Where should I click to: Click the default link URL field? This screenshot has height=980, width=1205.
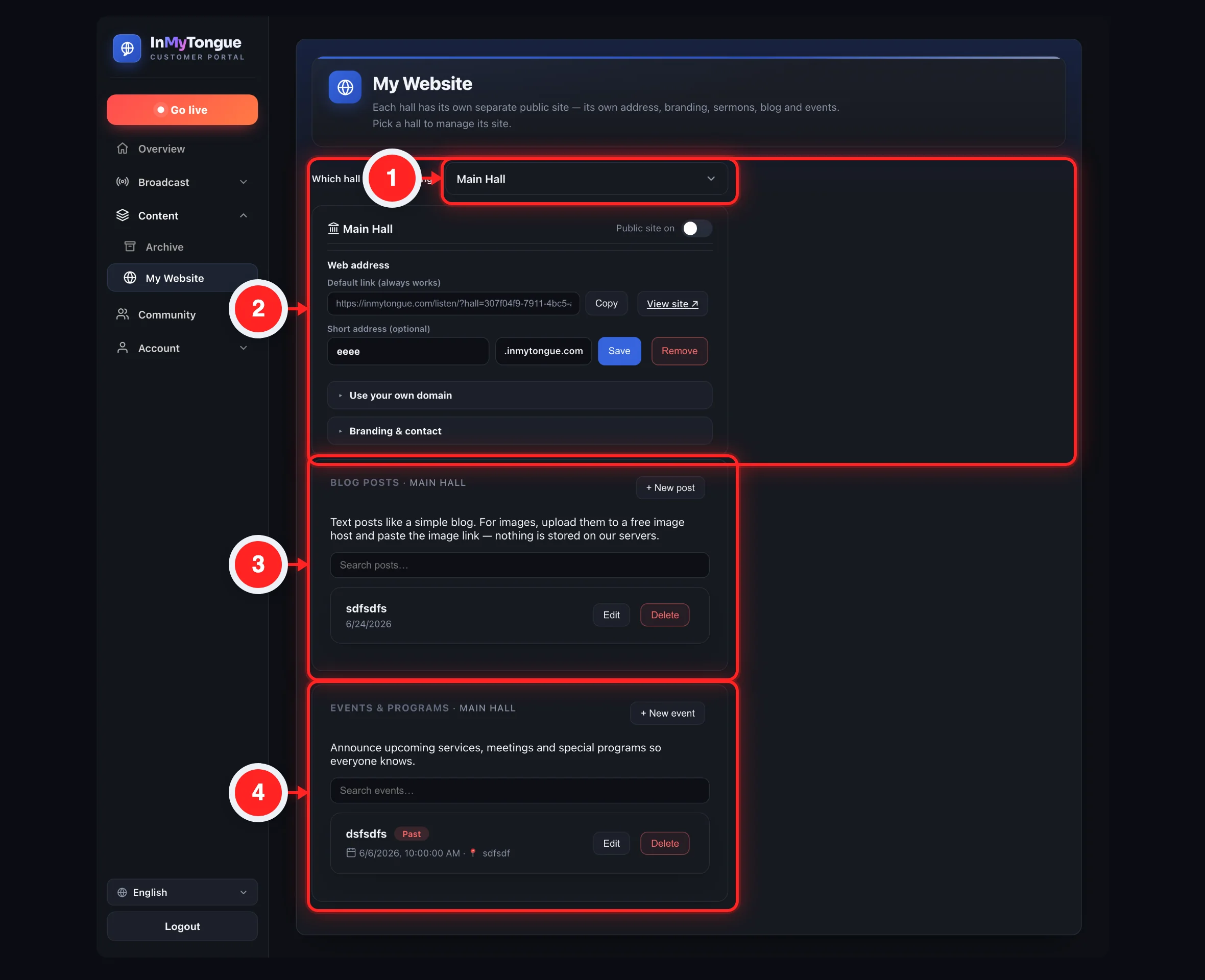[x=453, y=303]
